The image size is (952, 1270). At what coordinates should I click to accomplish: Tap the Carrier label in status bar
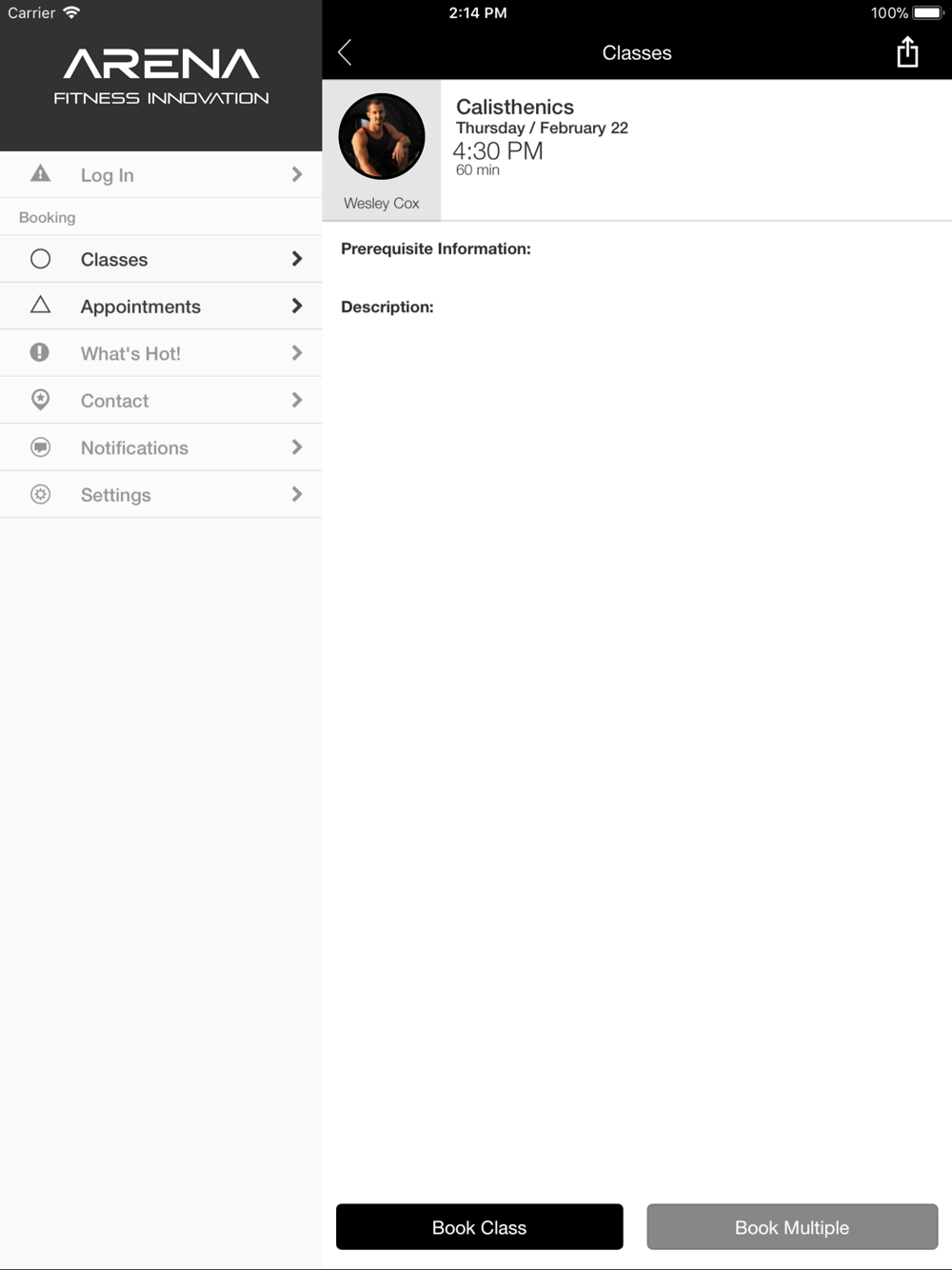(31, 12)
